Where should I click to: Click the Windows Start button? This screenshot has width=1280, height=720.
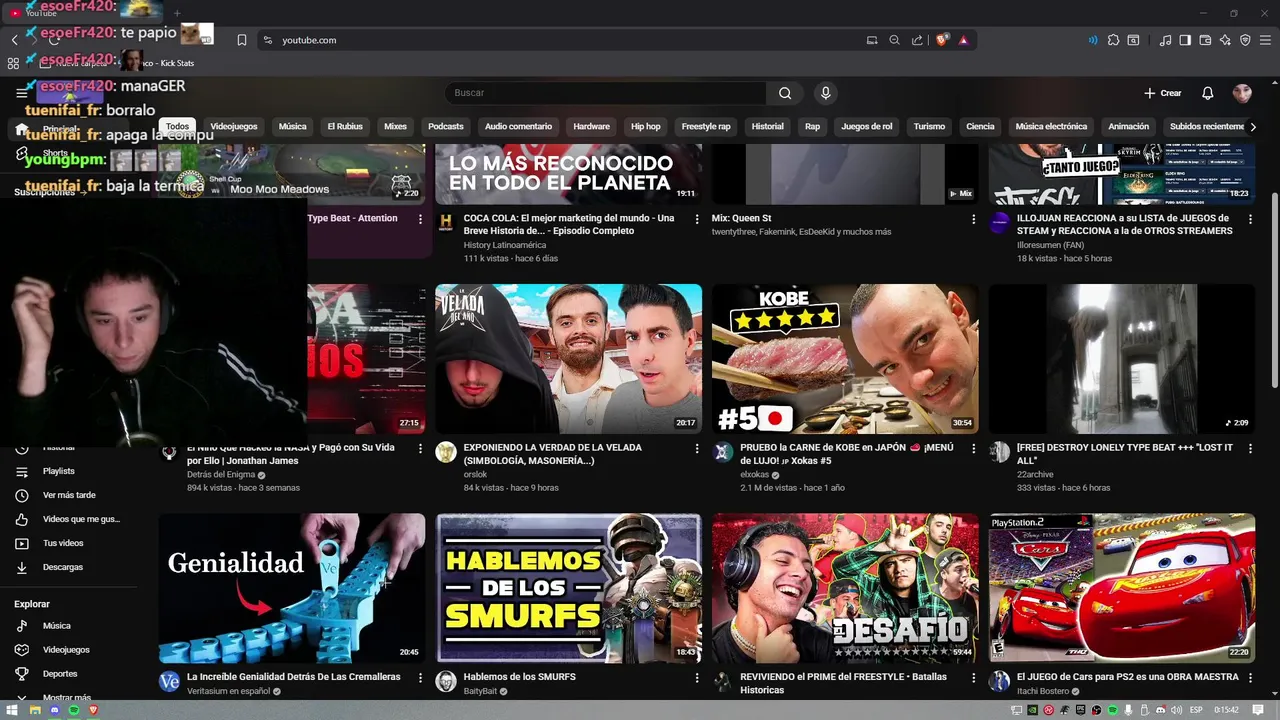pos(12,710)
